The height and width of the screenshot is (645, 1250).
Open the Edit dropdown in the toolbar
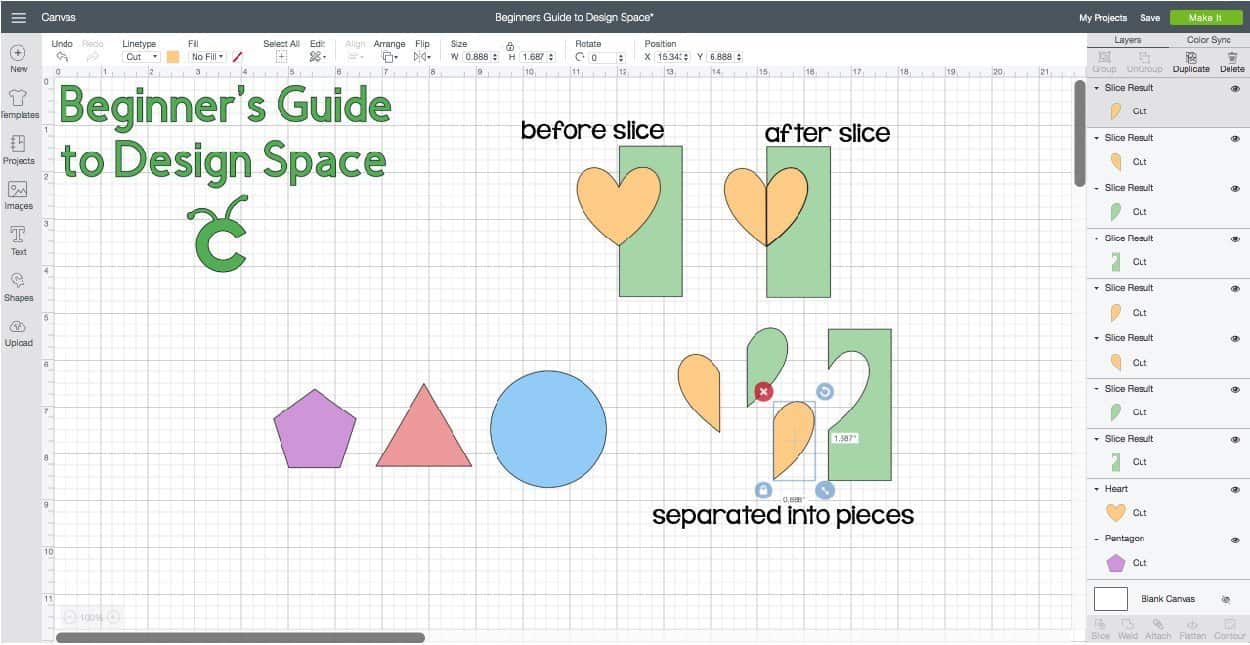[x=316, y=57]
